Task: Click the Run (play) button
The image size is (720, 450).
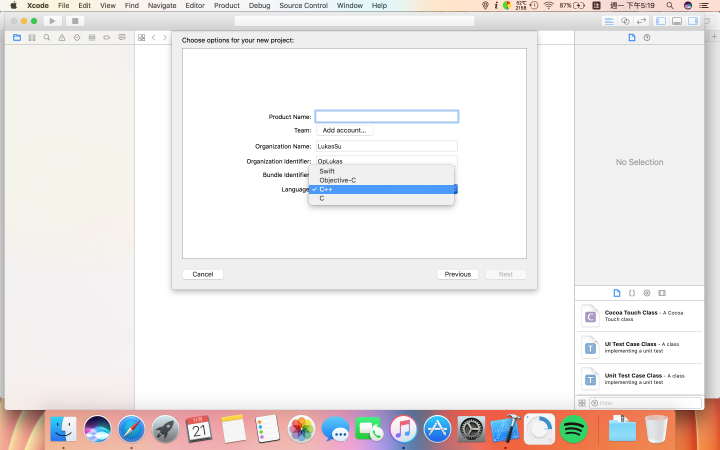Action: coord(52,21)
